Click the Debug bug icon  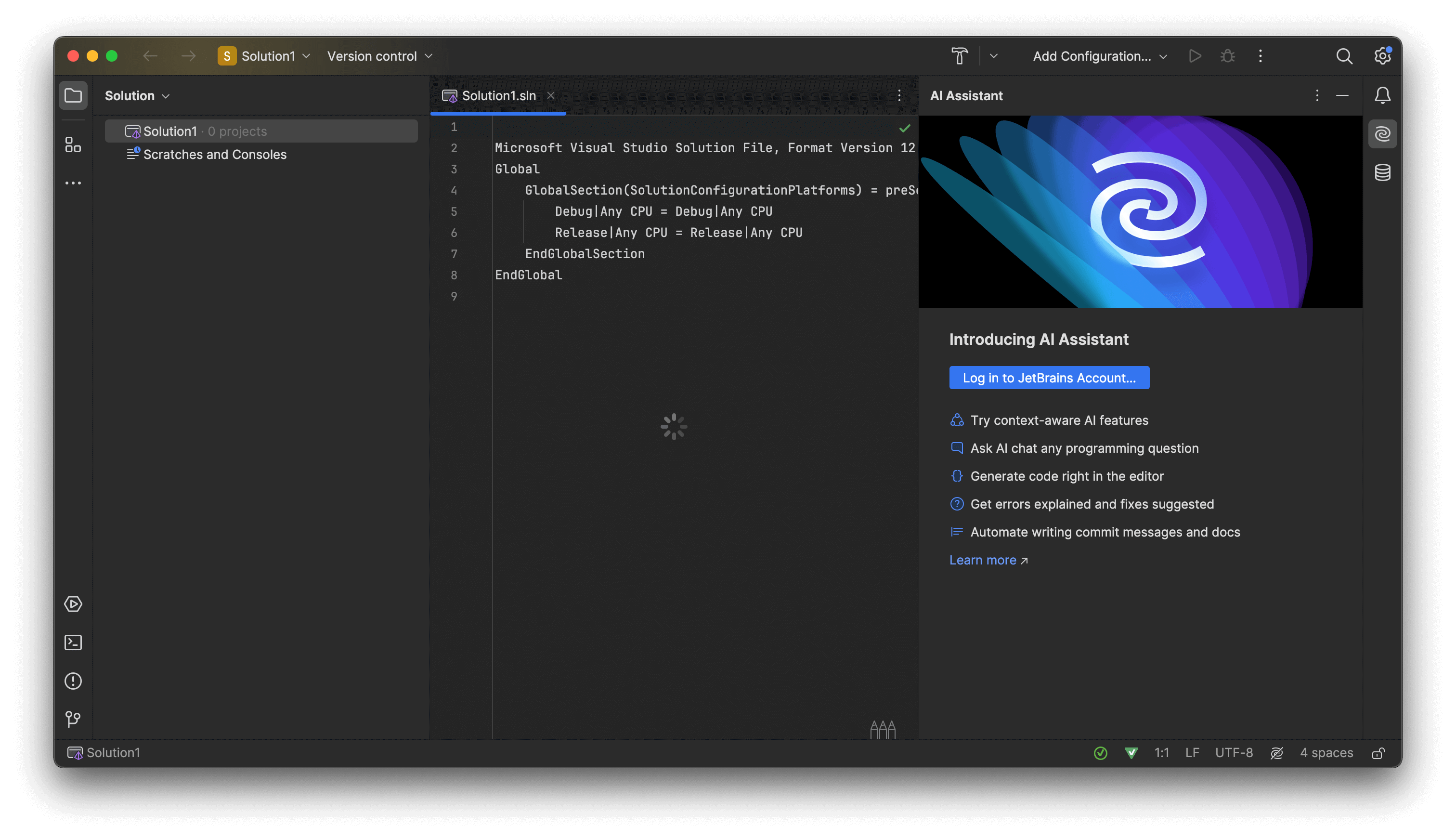pyautogui.click(x=1227, y=56)
